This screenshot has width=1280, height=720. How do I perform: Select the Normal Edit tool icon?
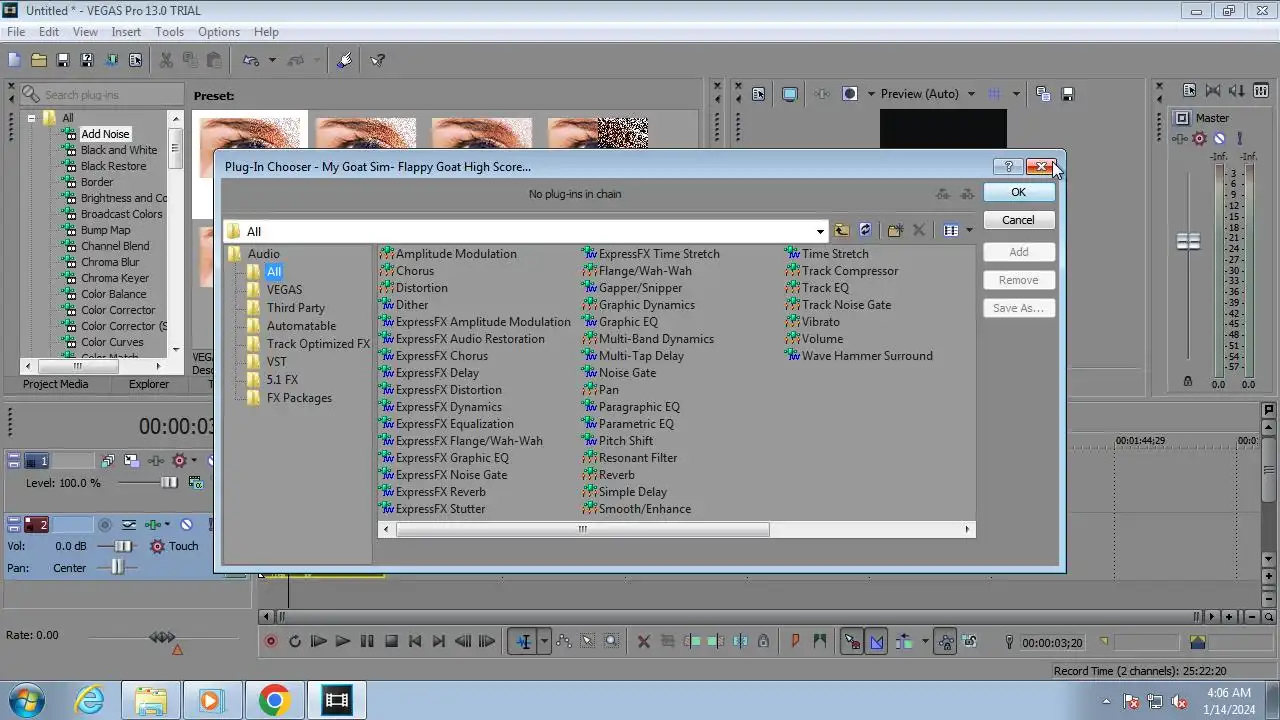(523, 641)
